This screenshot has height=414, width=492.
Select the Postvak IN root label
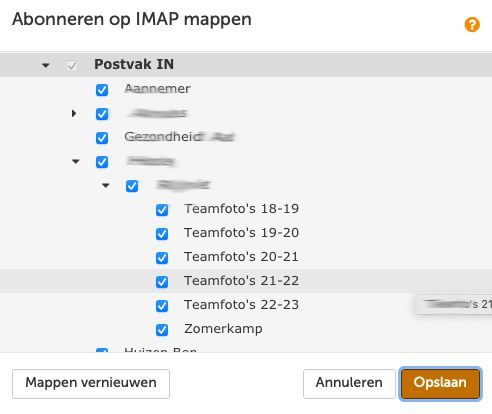(x=134, y=64)
